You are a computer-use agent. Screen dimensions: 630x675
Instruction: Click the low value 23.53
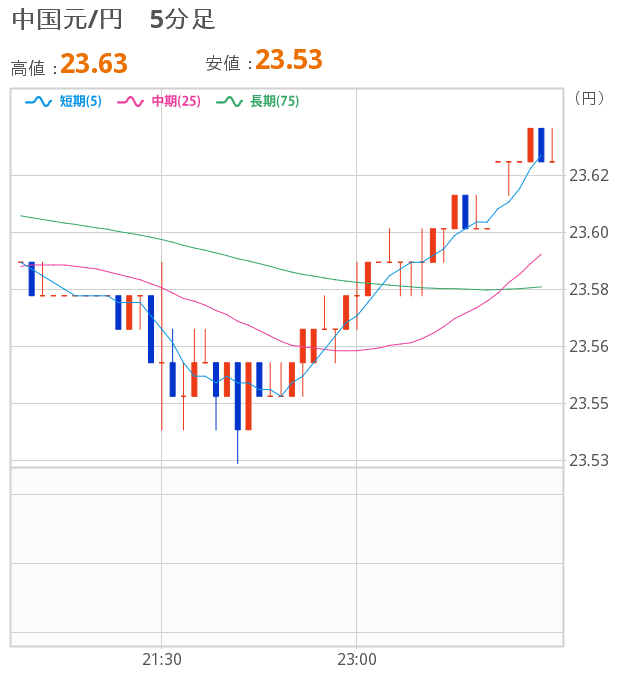tap(289, 60)
